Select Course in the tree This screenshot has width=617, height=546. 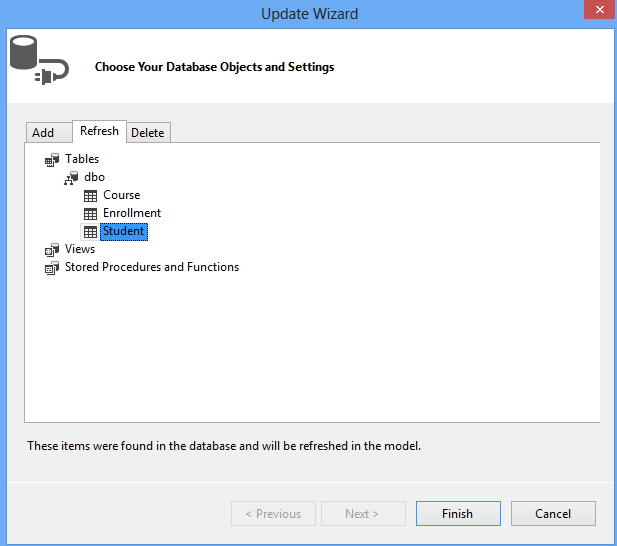point(121,195)
